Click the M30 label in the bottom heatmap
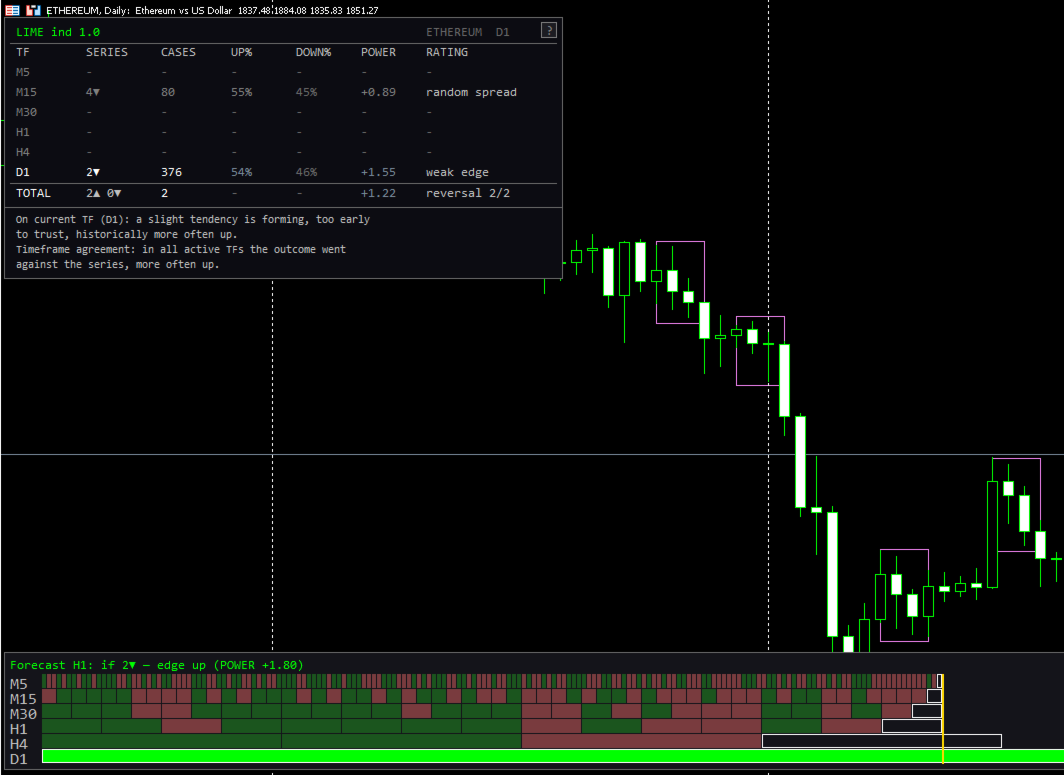 pos(23,714)
